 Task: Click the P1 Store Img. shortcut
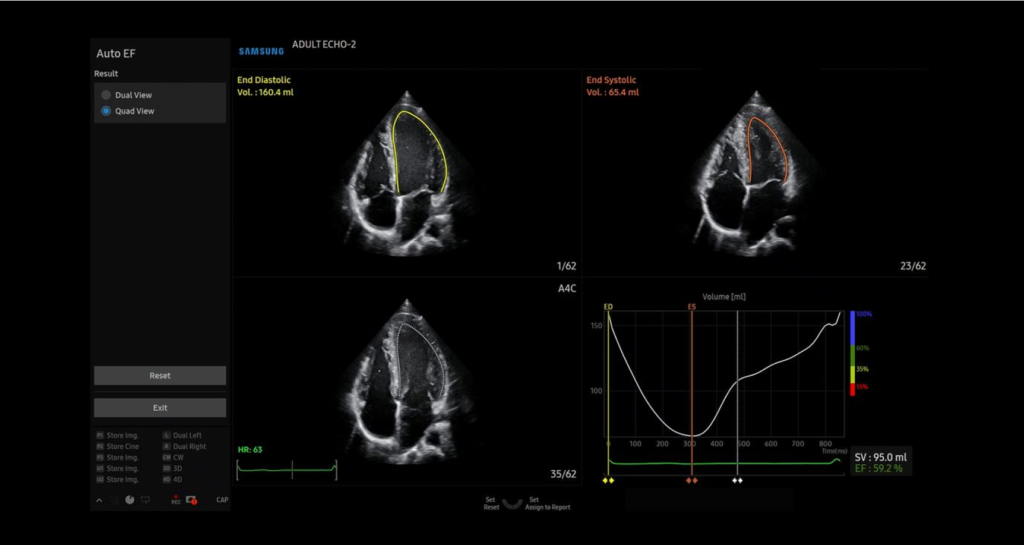118,435
